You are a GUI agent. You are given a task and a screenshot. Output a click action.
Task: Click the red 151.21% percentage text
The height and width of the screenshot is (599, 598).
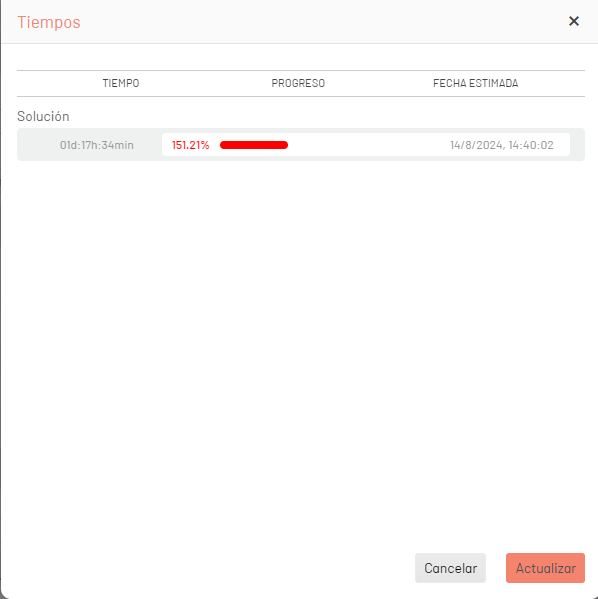click(x=190, y=145)
